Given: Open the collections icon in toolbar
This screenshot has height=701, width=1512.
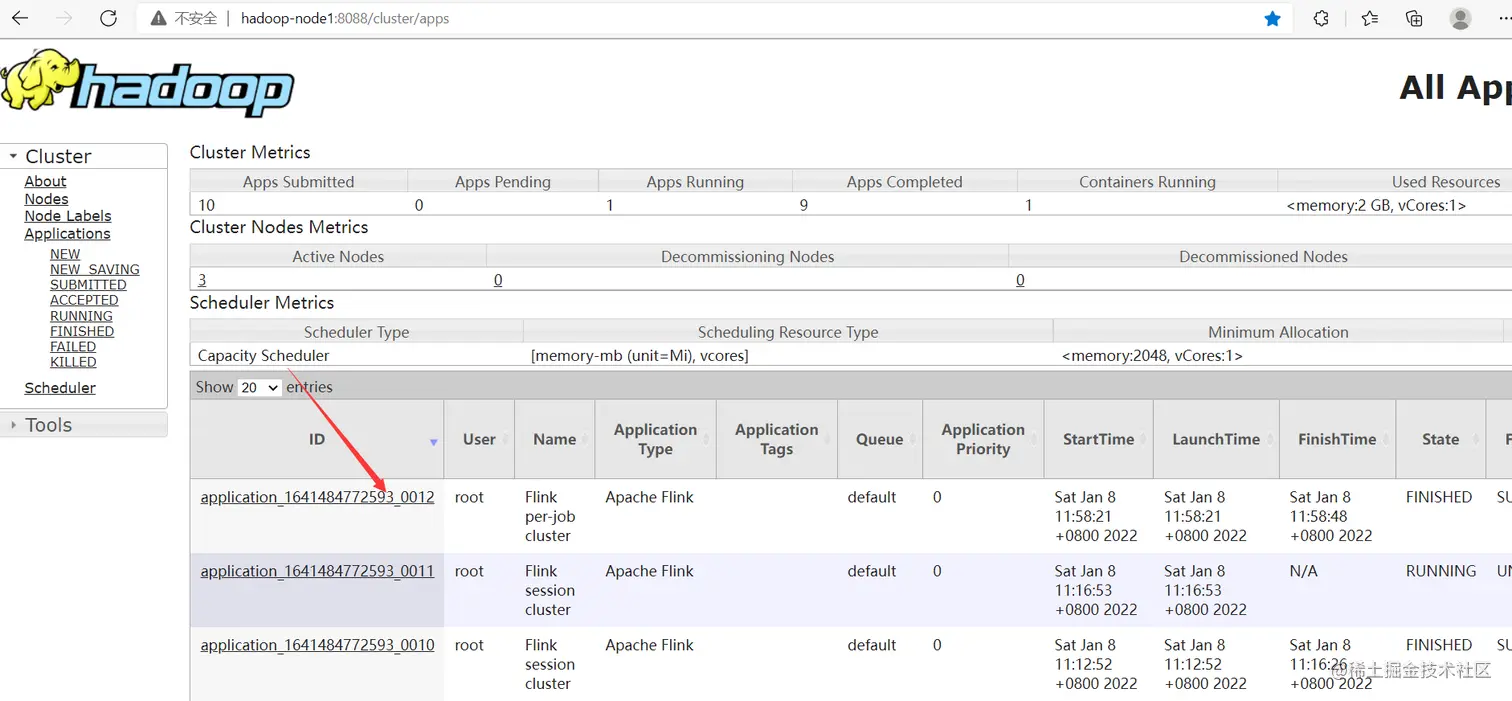Looking at the screenshot, I should pos(1414,18).
